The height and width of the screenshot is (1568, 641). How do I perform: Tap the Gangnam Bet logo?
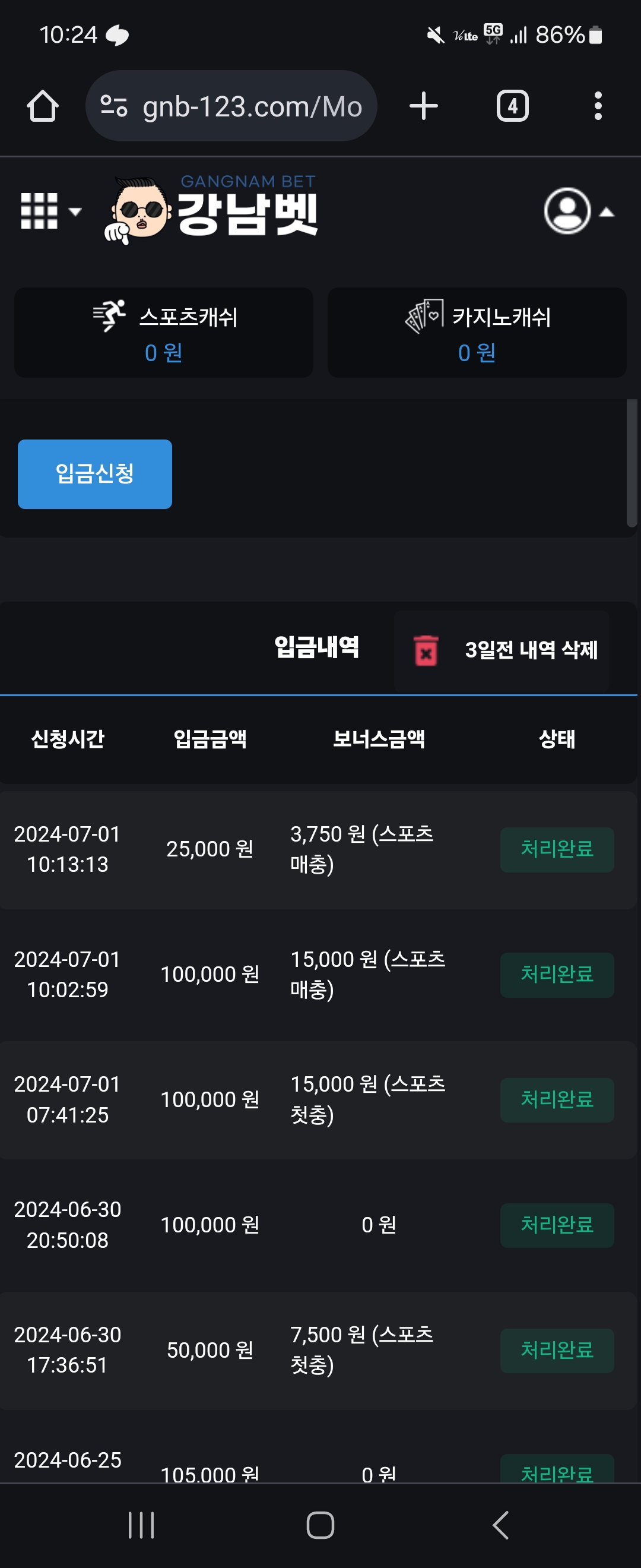[x=212, y=209]
